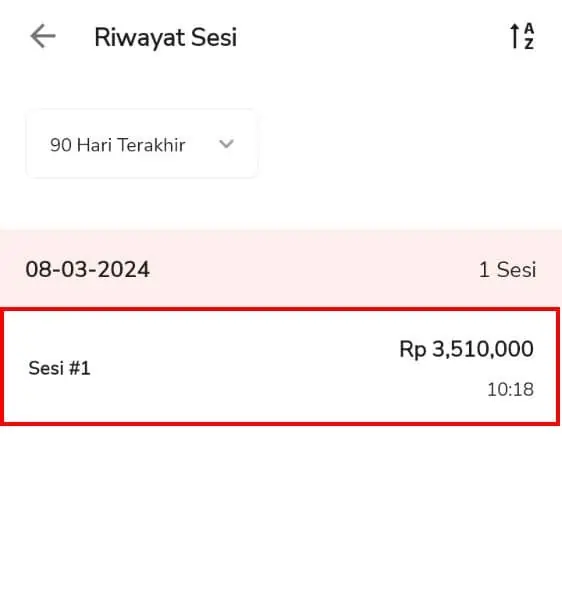562x590 pixels.
Task: Select the 90 Hari Terakhir text
Action: pyautogui.click(x=118, y=145)
